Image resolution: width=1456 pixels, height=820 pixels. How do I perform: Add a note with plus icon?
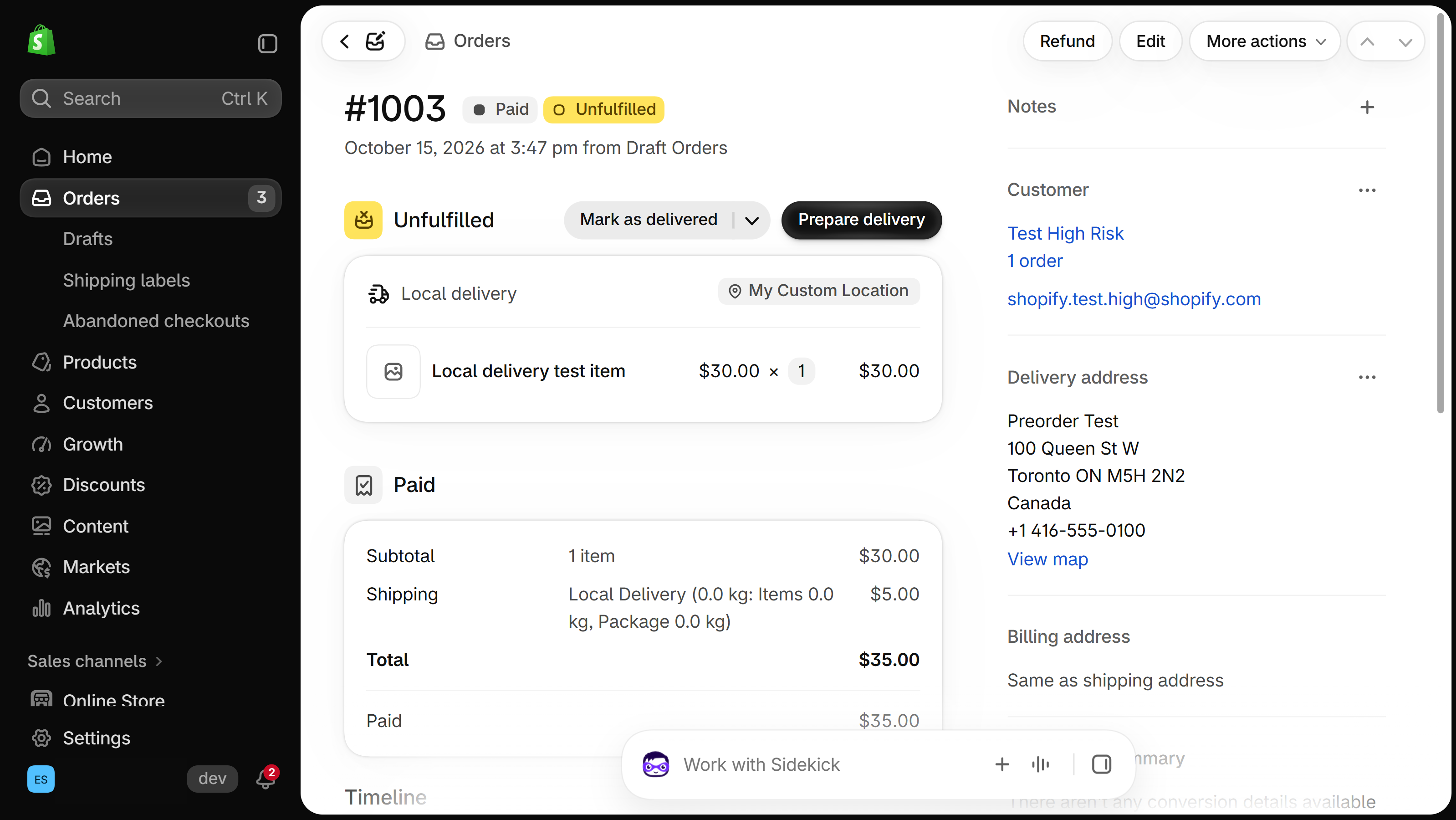pyautogui.click(x=1367, y=107)
